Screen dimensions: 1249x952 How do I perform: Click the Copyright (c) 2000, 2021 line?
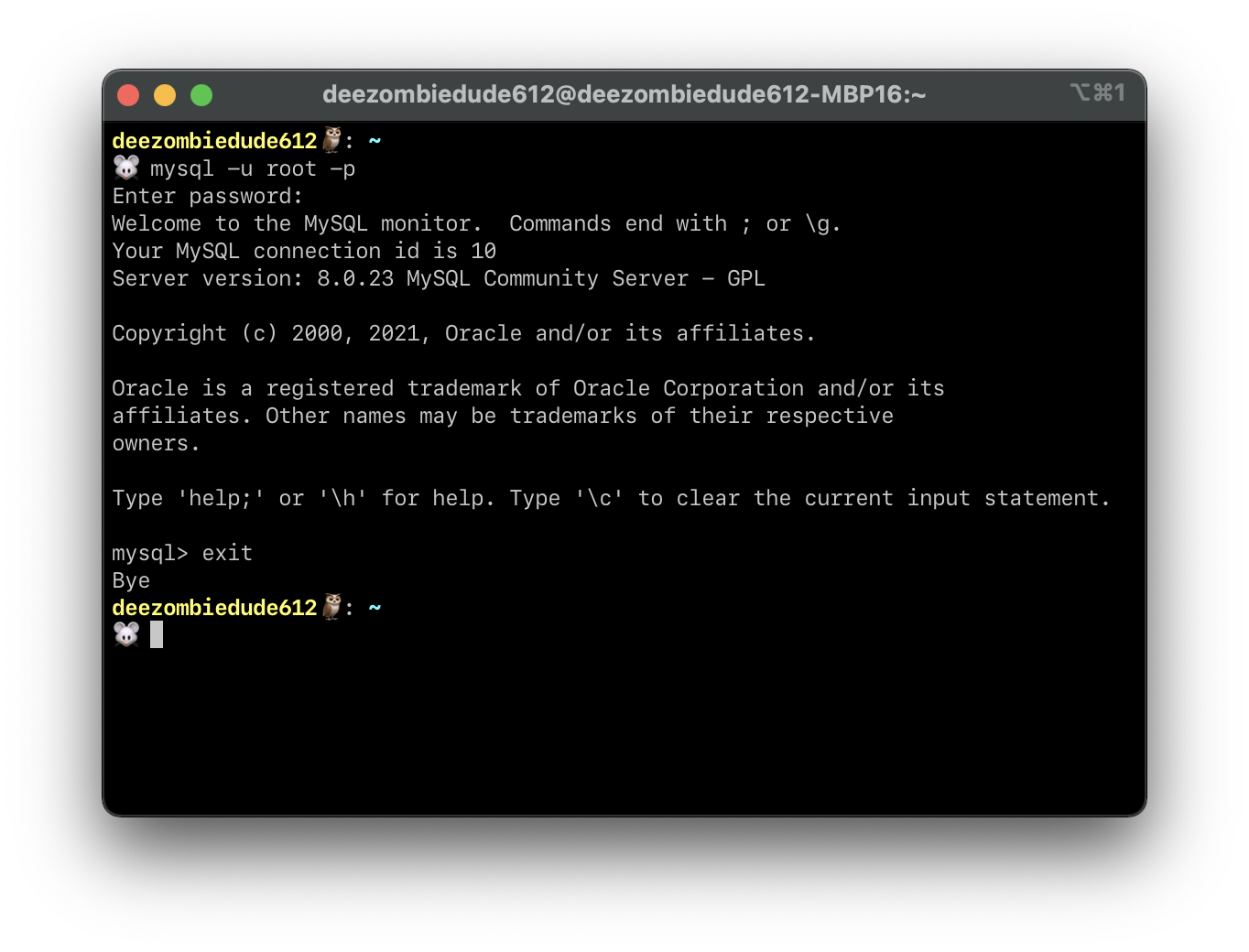(x=463, y=333)
